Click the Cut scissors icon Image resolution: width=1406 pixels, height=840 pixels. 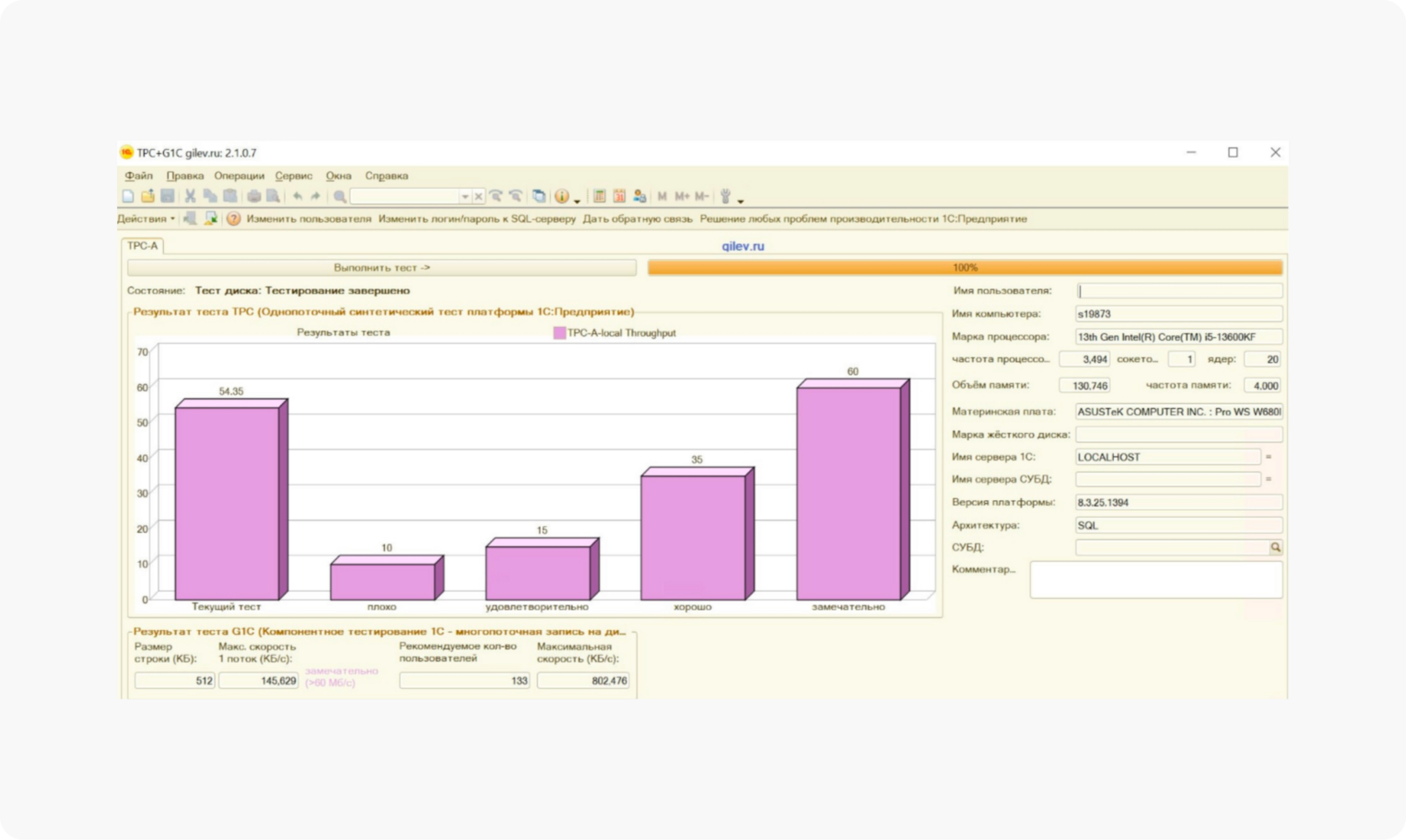190,197
